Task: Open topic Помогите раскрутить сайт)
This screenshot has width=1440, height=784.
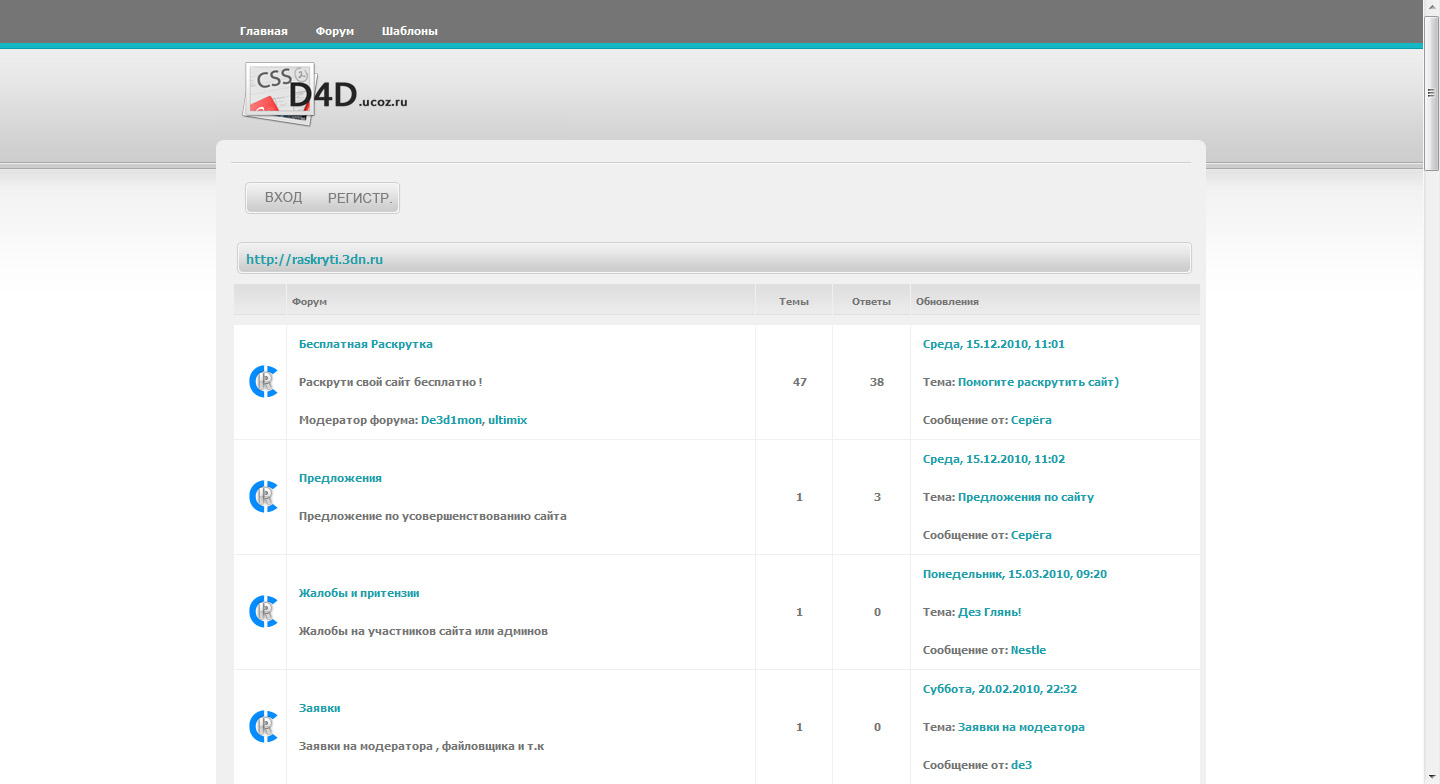Action: (x=1038, y=382)
